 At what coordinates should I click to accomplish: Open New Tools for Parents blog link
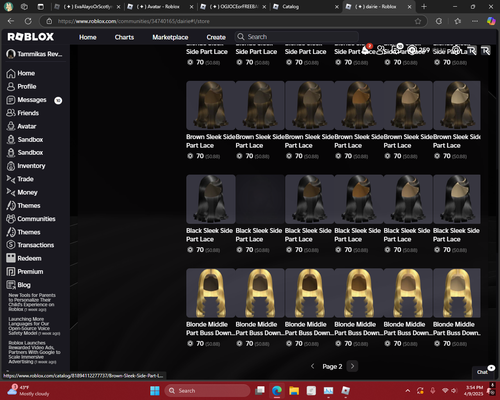click(x=32, y=302)
